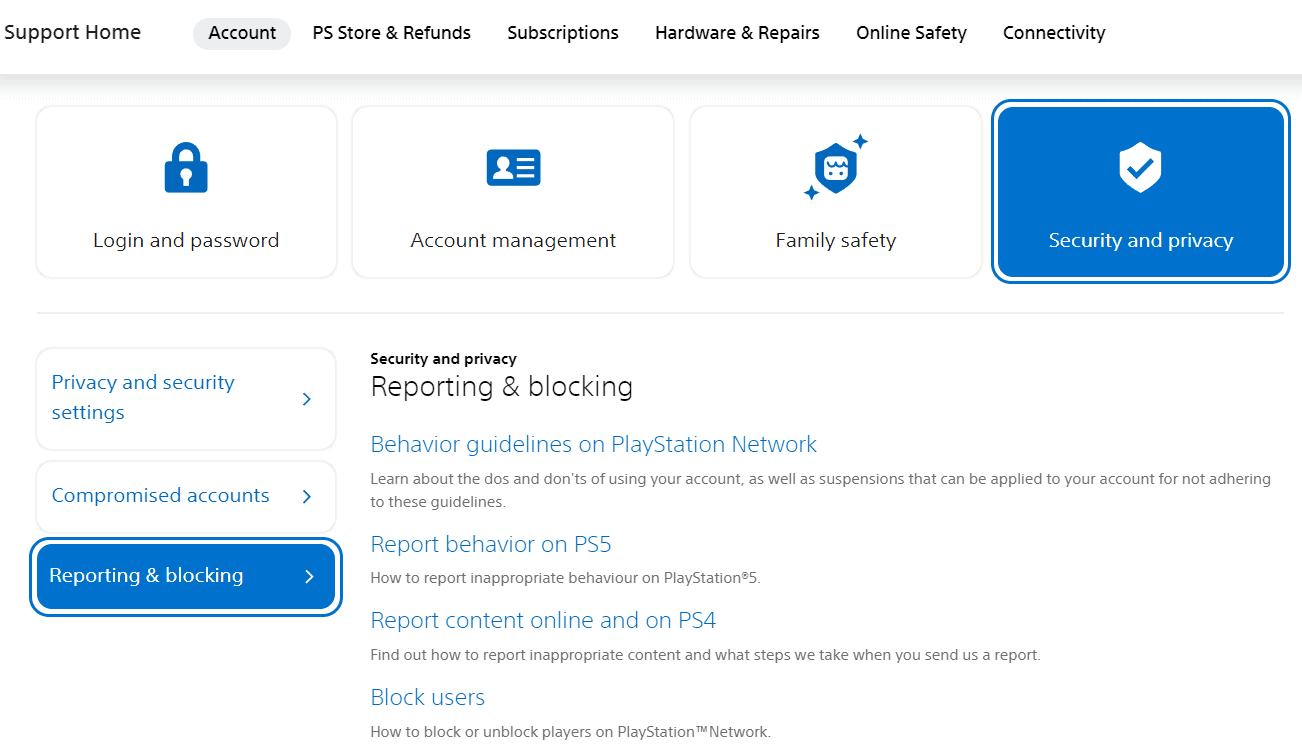Open the Report behavior on PS5 article

point(490,544)
